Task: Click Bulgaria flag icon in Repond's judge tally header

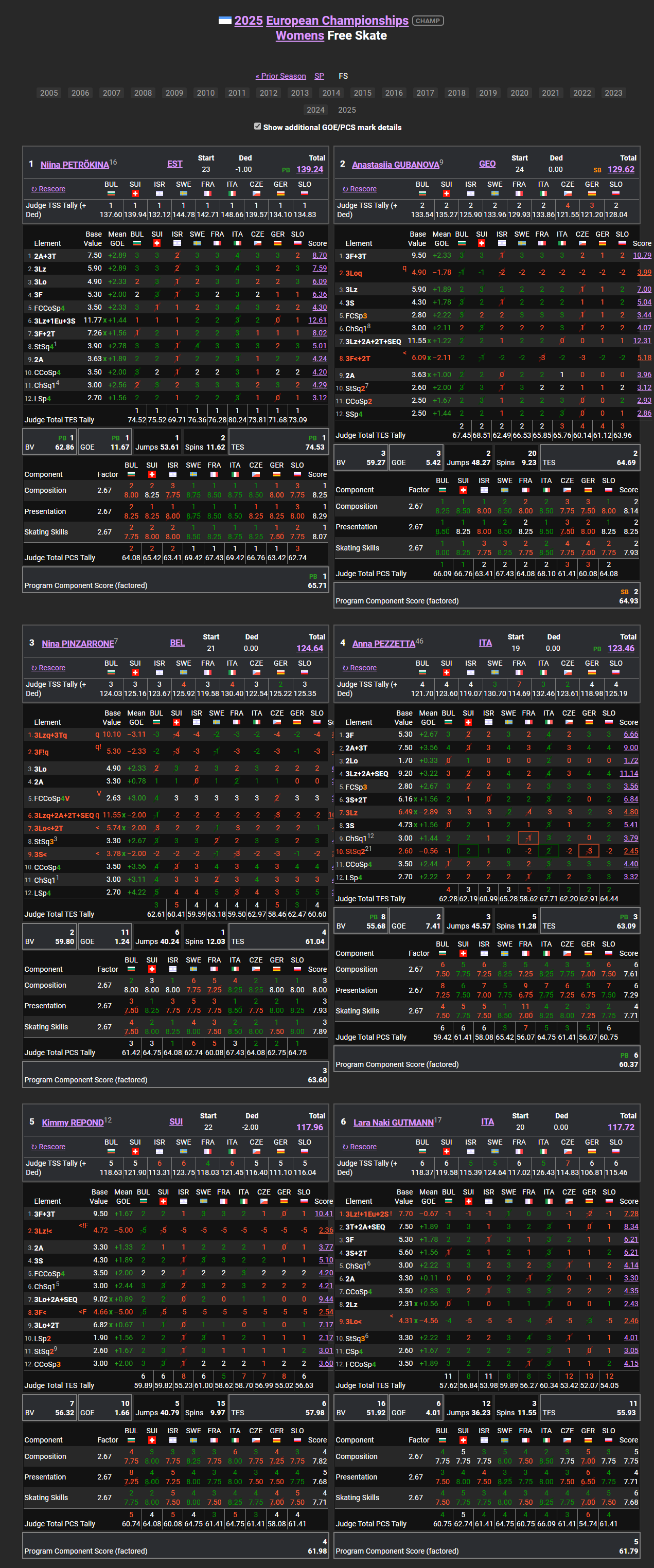Action: [x=111, y=1152]
